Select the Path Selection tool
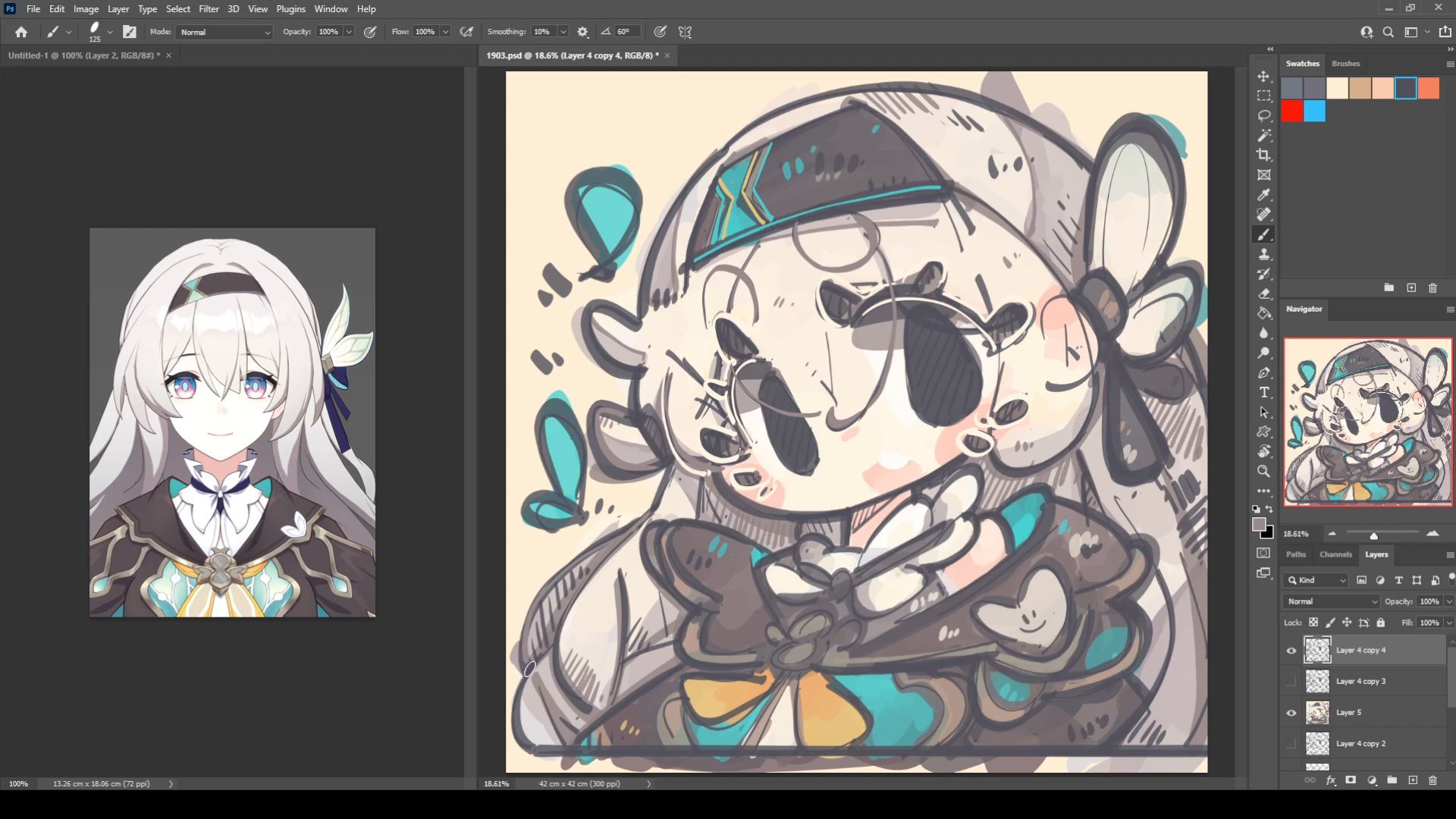 (1263, 413)
